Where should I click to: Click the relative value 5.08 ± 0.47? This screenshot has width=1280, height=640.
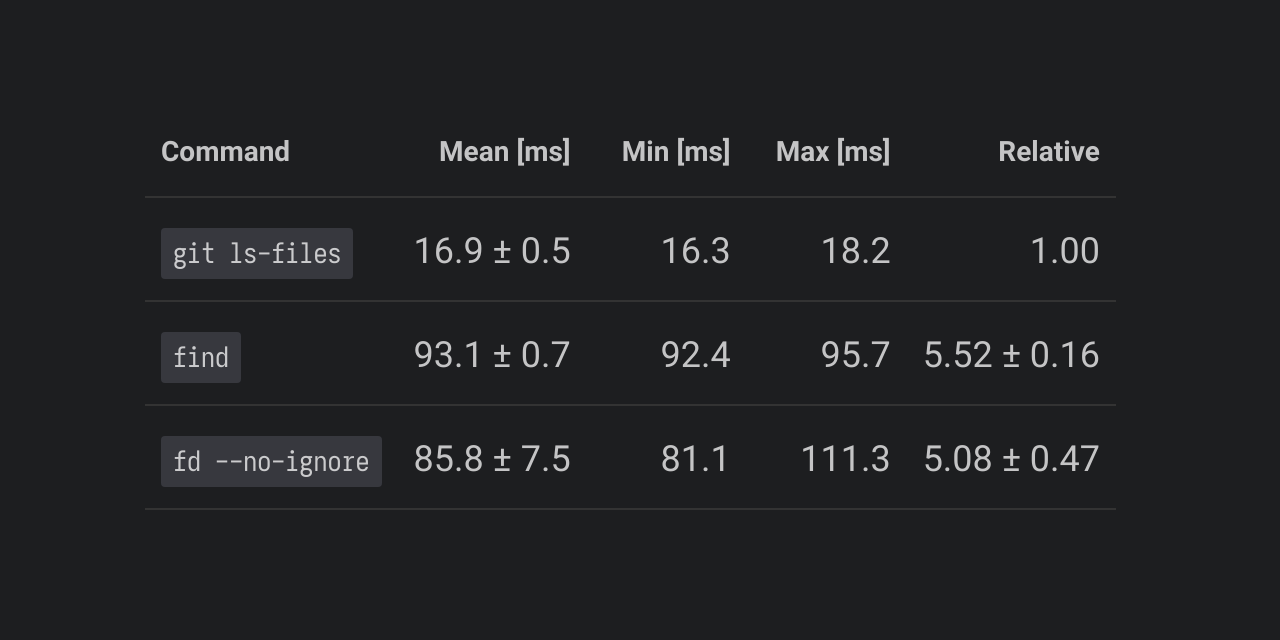(x=1011, y=459)
